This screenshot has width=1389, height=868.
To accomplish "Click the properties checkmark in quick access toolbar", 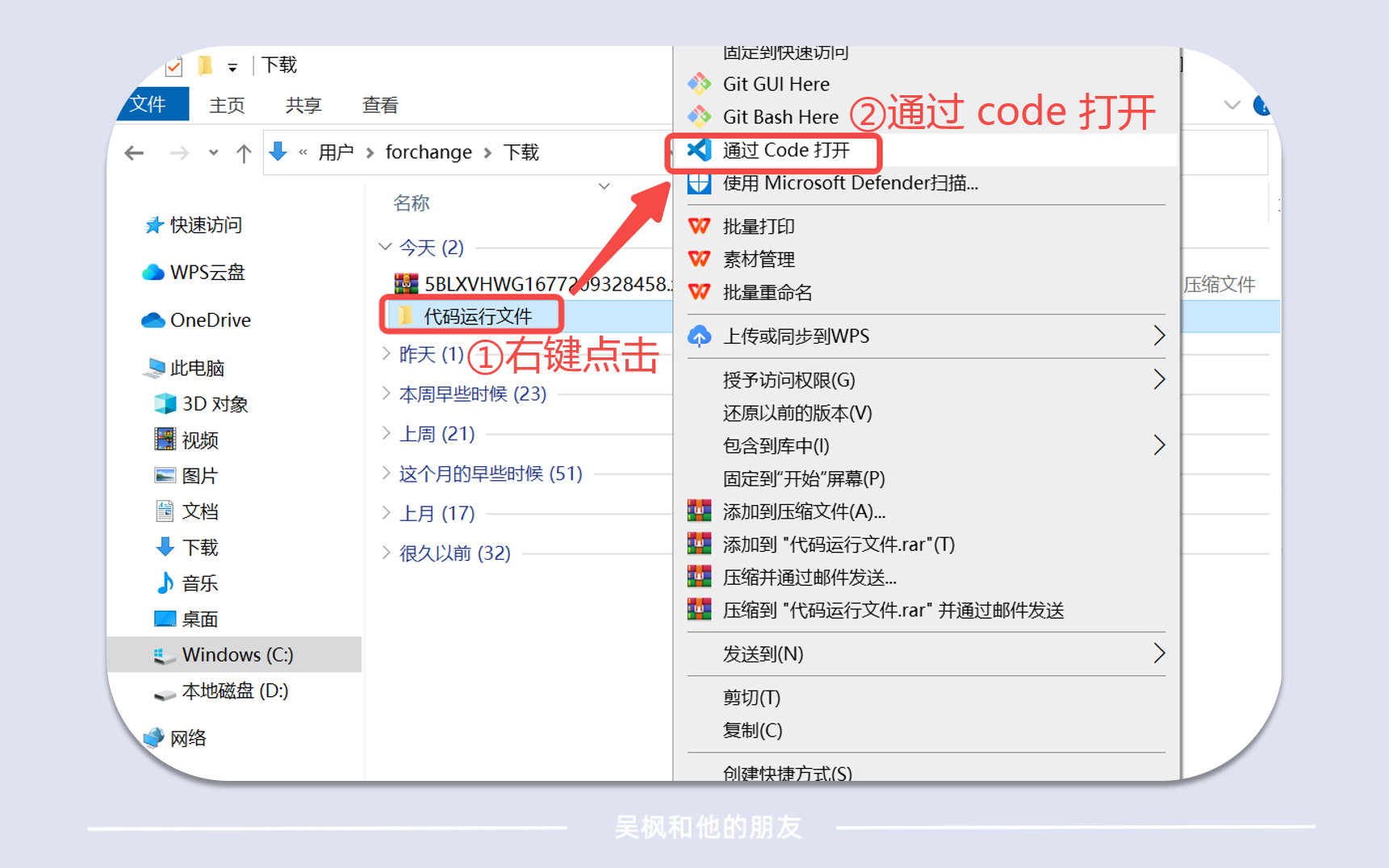I will [x=174, y=66].
